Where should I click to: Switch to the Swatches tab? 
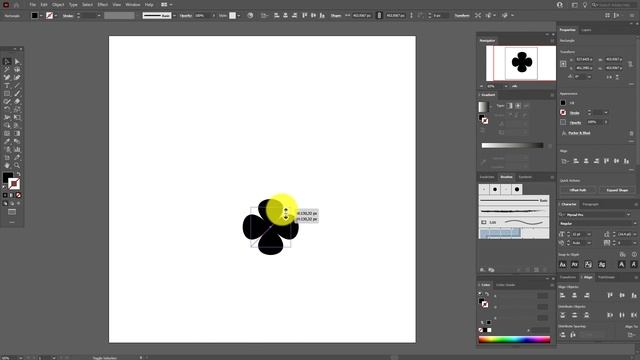tap(487, 177)
